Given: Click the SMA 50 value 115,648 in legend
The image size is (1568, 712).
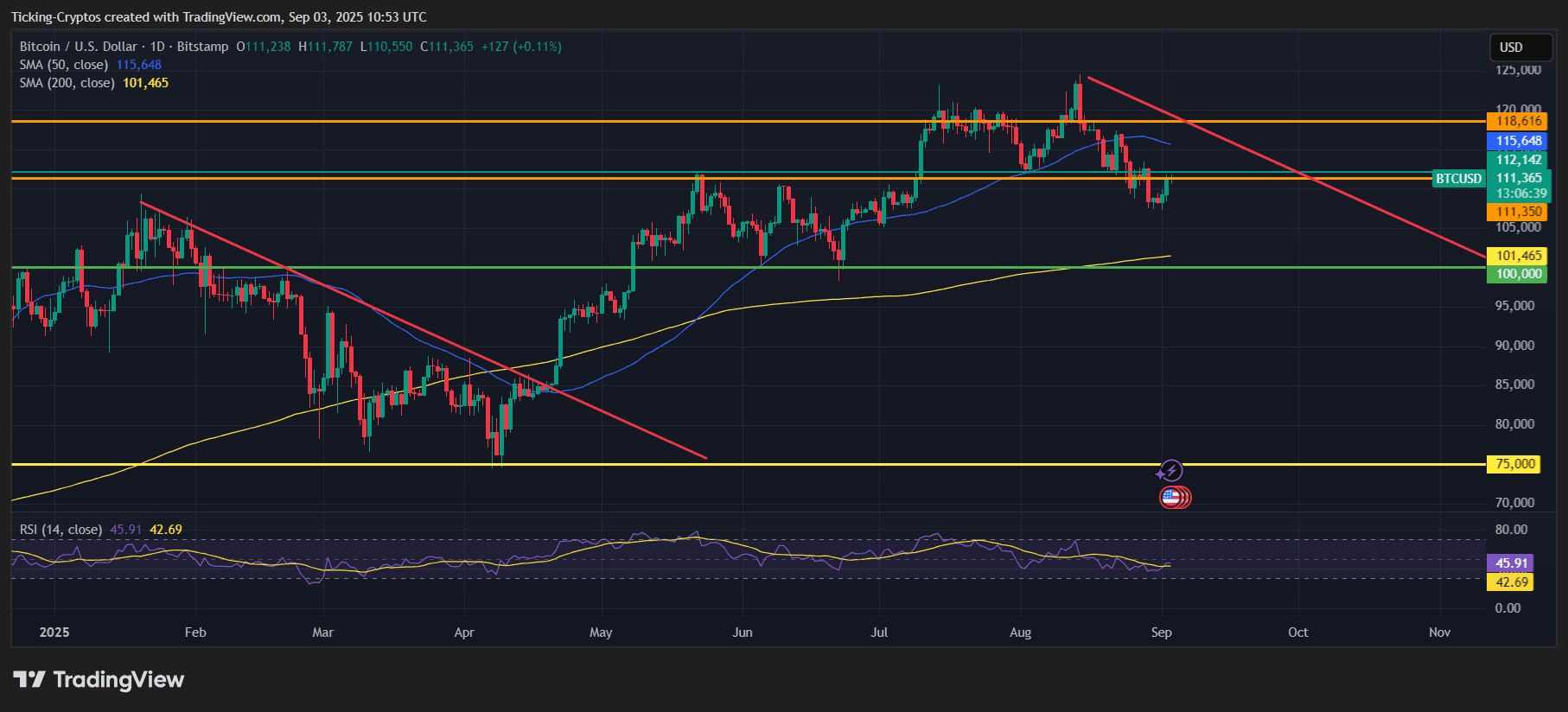Looking at the screenshot, I should pos(139,65).
